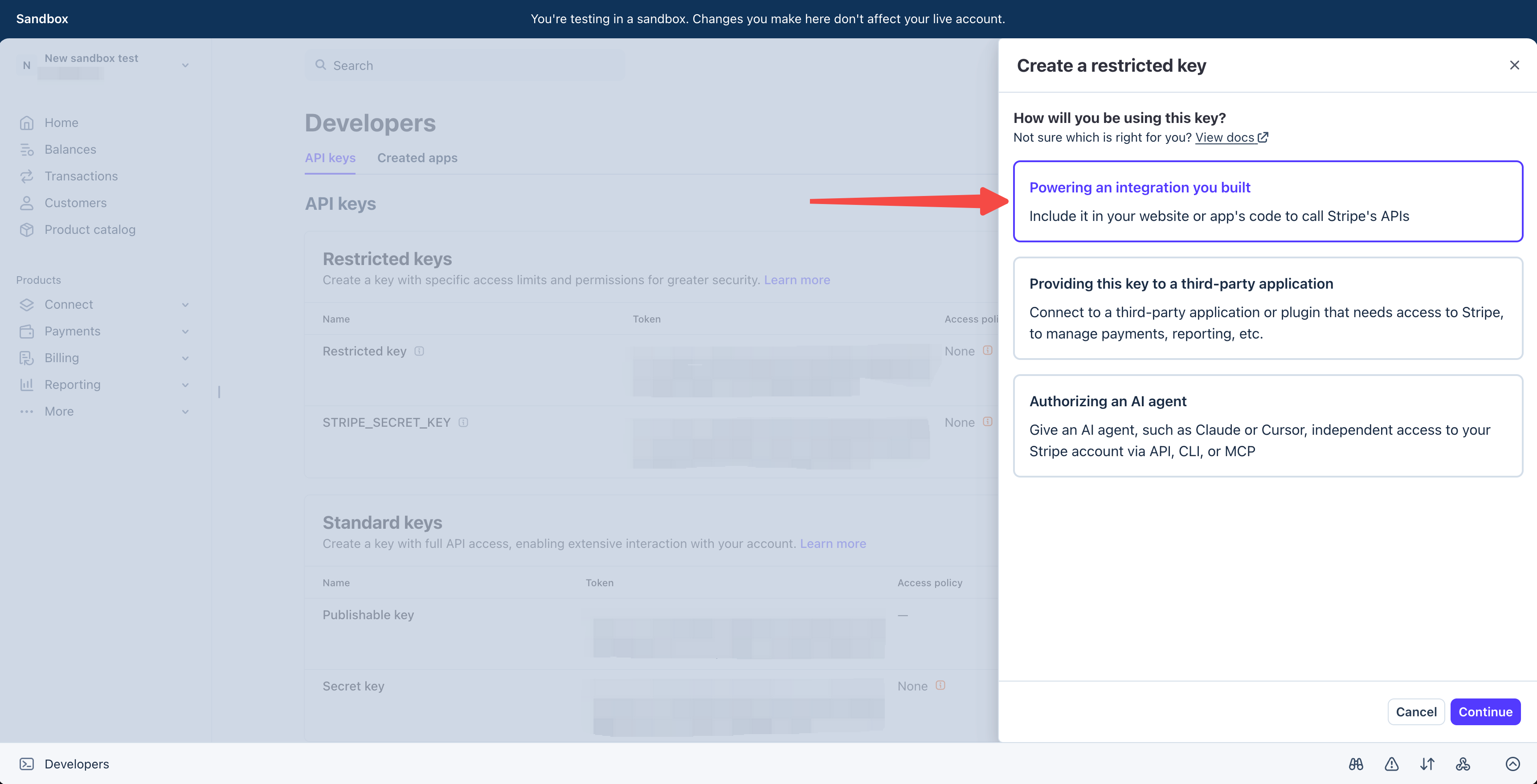Click the Developers terminal icon in the bottom bar
Image resolution: width=1537 pixels, height=784 pixels.
coord(27,764)
